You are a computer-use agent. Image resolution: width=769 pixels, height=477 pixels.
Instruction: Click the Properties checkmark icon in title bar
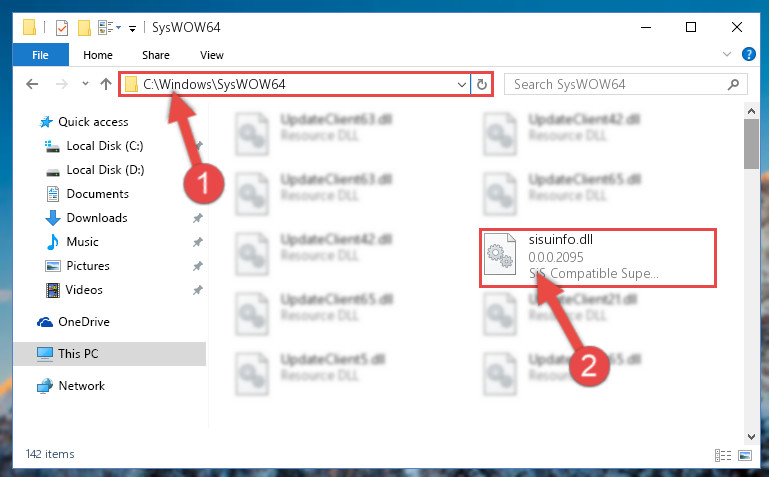point(62,27)
